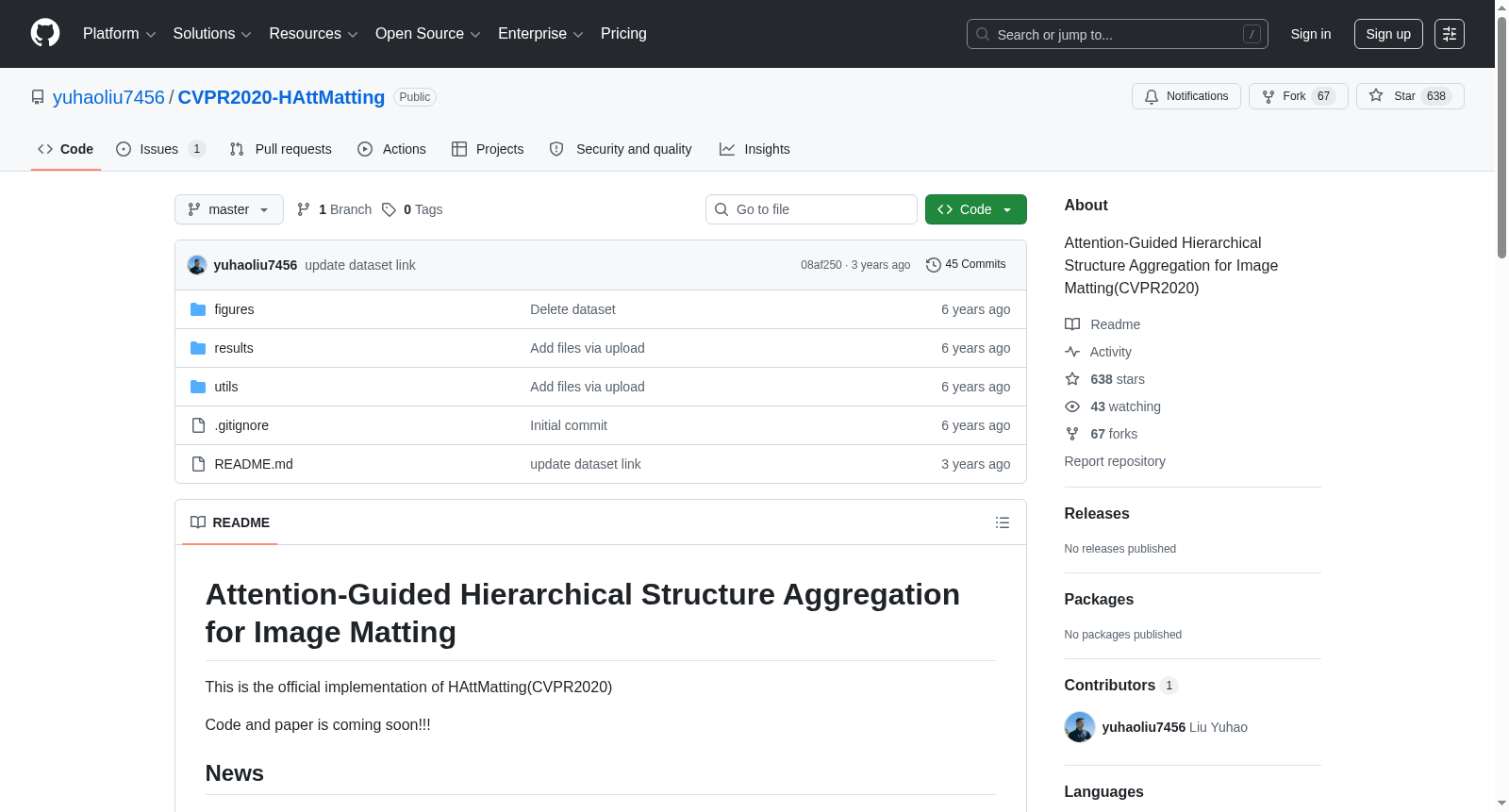
Task: Click the tag icon next to 0 Tags
Action: pos(389,209)
